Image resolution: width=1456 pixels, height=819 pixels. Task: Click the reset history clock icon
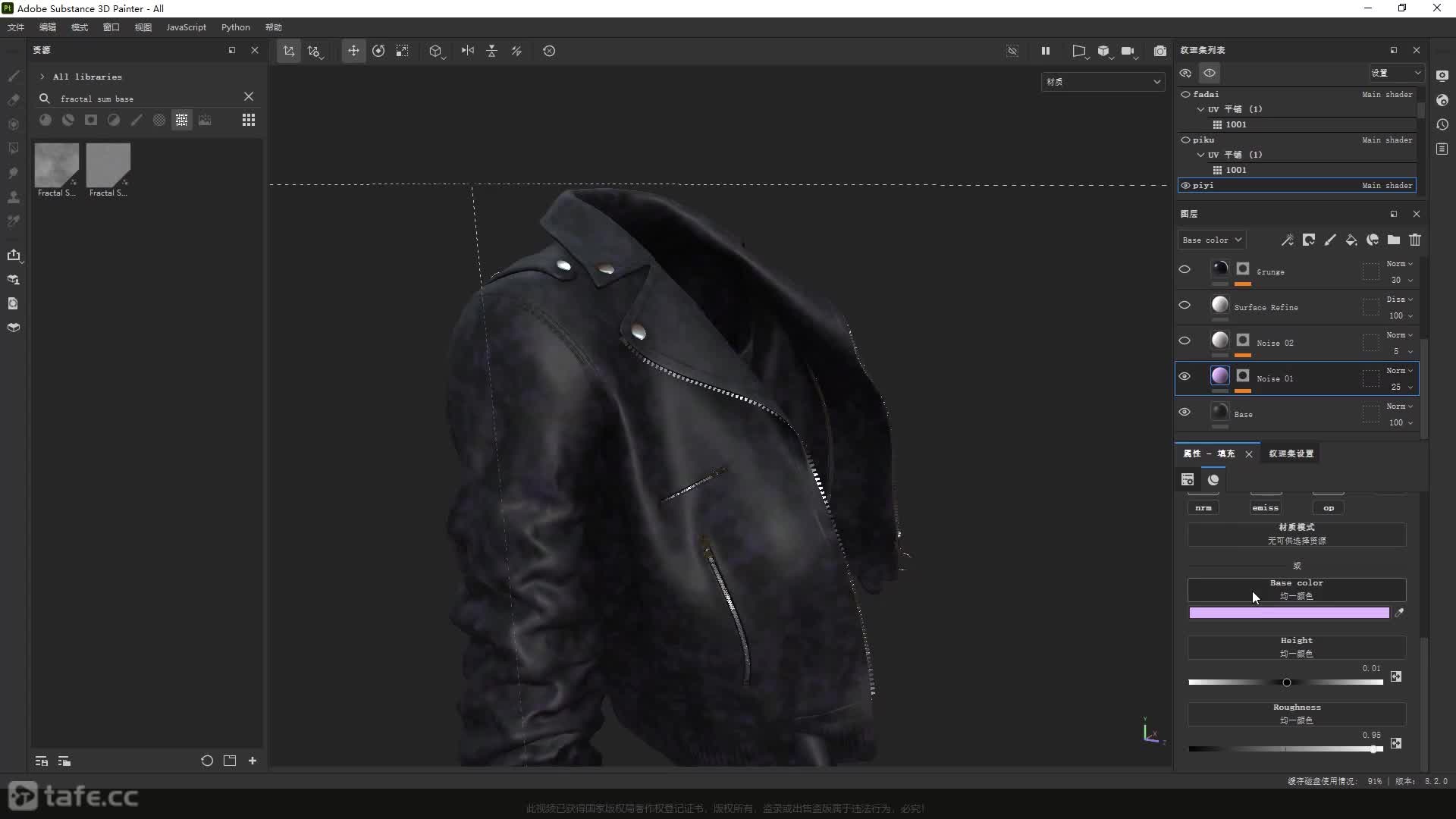(549, 51)
